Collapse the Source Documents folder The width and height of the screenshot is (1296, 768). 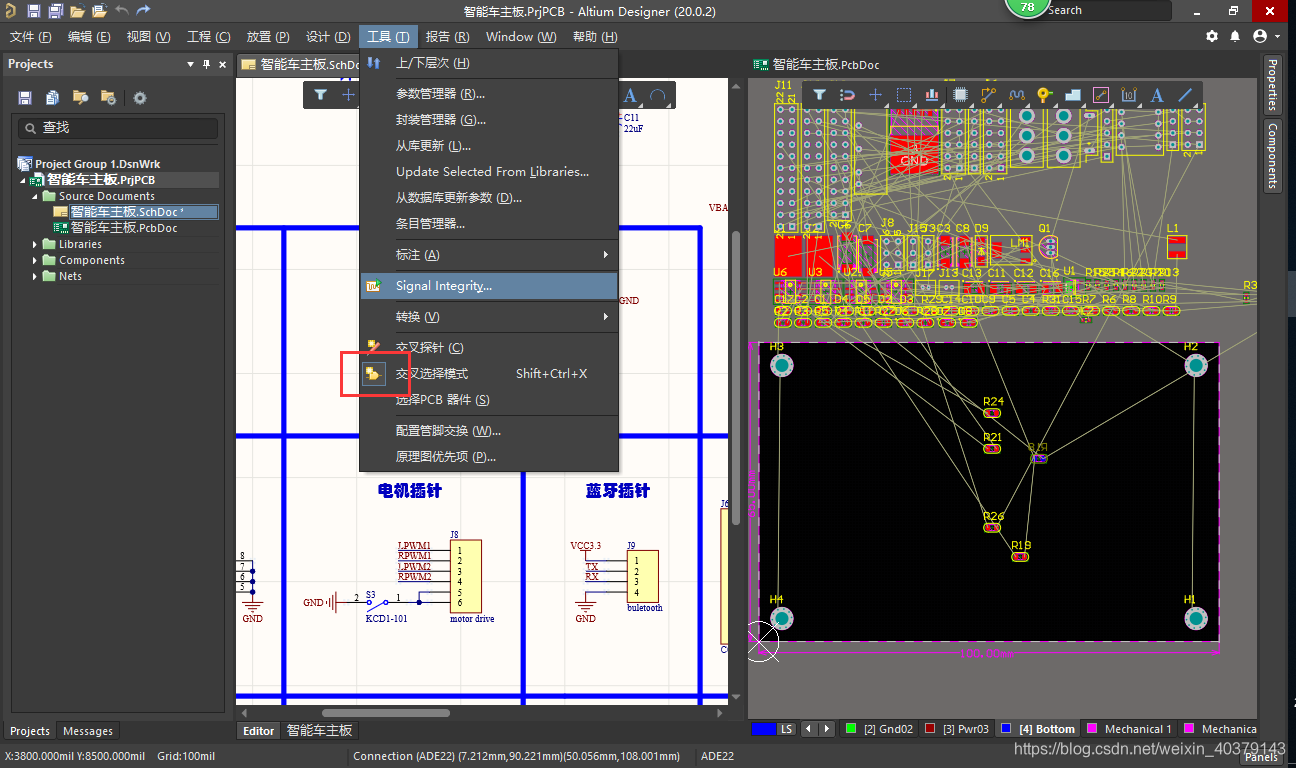tap(35, 196)
